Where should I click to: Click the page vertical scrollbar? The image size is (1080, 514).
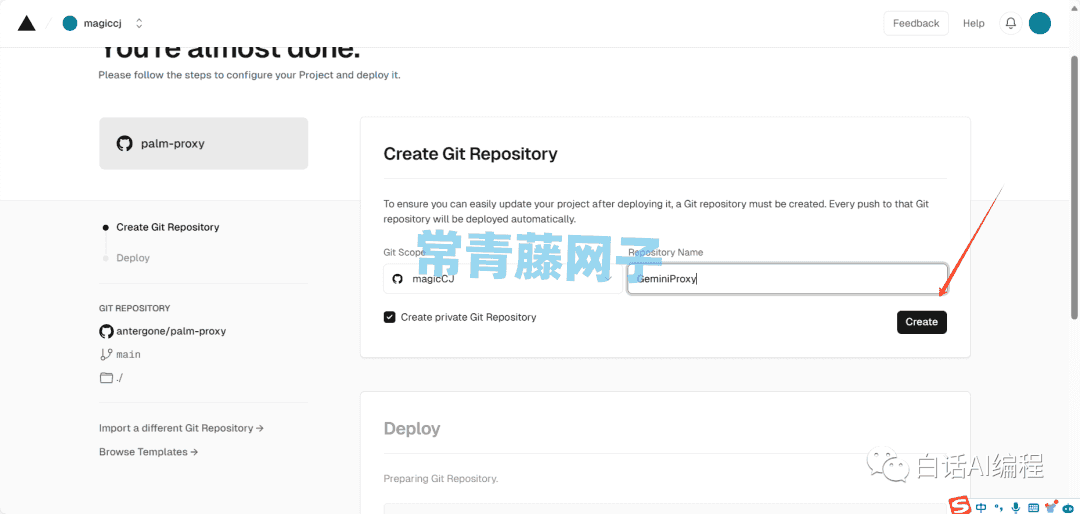pyautogui.click(x=1074, y=186)
